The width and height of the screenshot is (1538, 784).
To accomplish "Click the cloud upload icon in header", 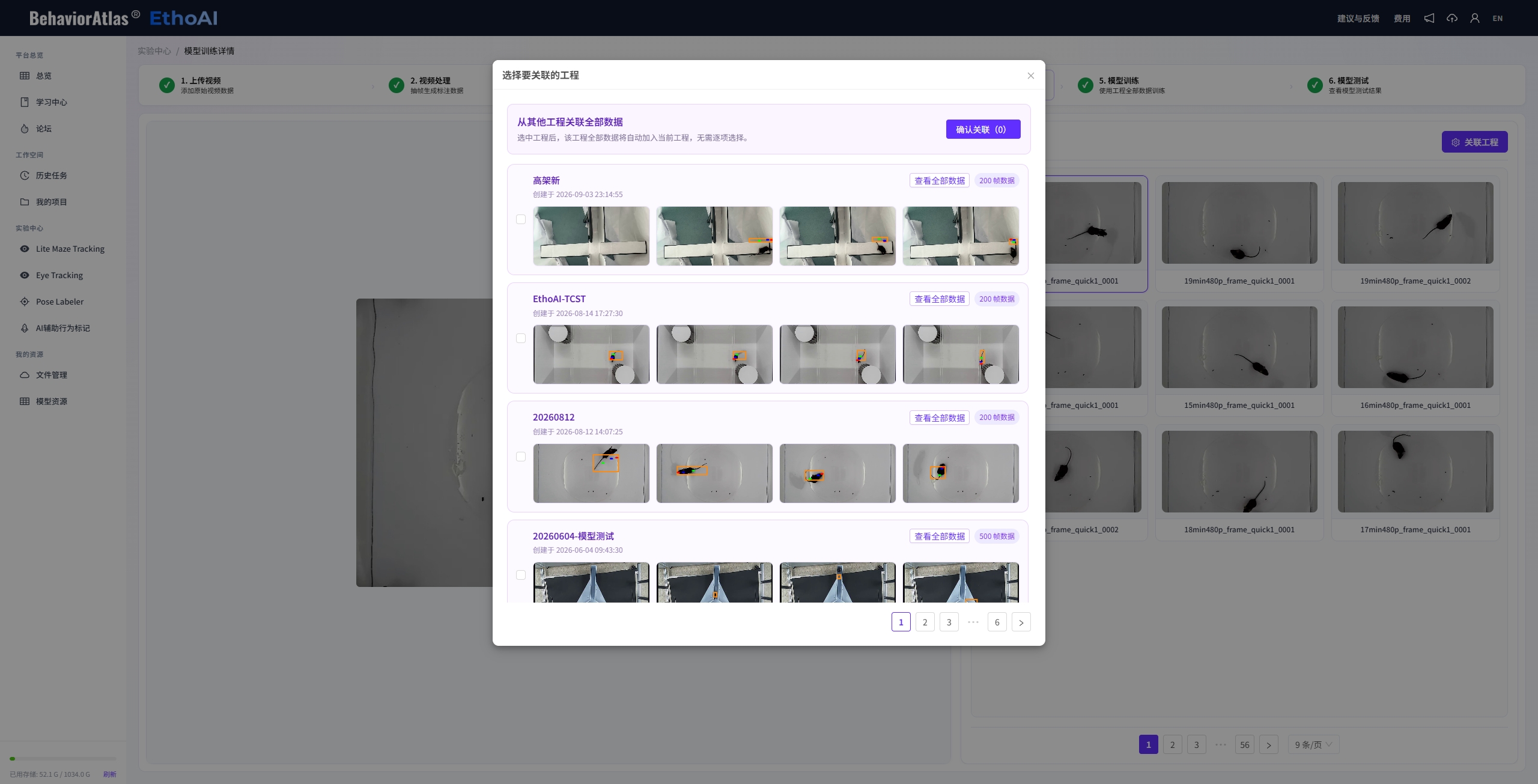I will (x=1452, y=18).
